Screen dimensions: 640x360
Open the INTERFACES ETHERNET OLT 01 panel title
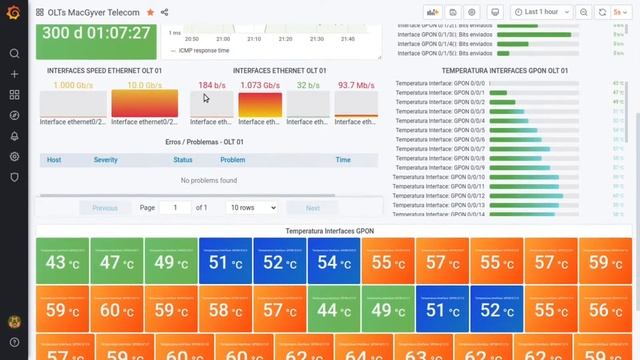(x=280, y=71)
